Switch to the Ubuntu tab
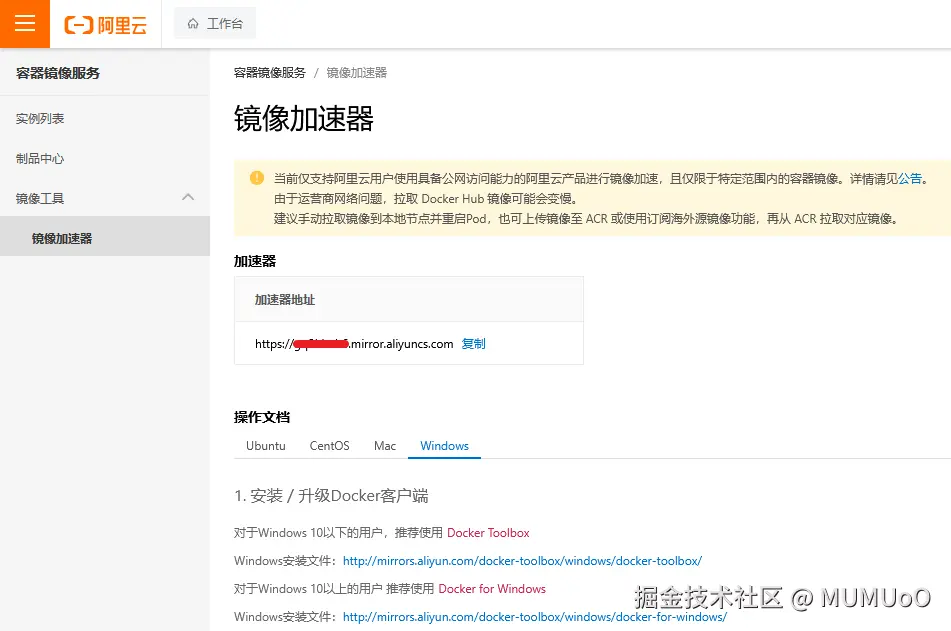 pyautogui.click(x=266, y=446)
